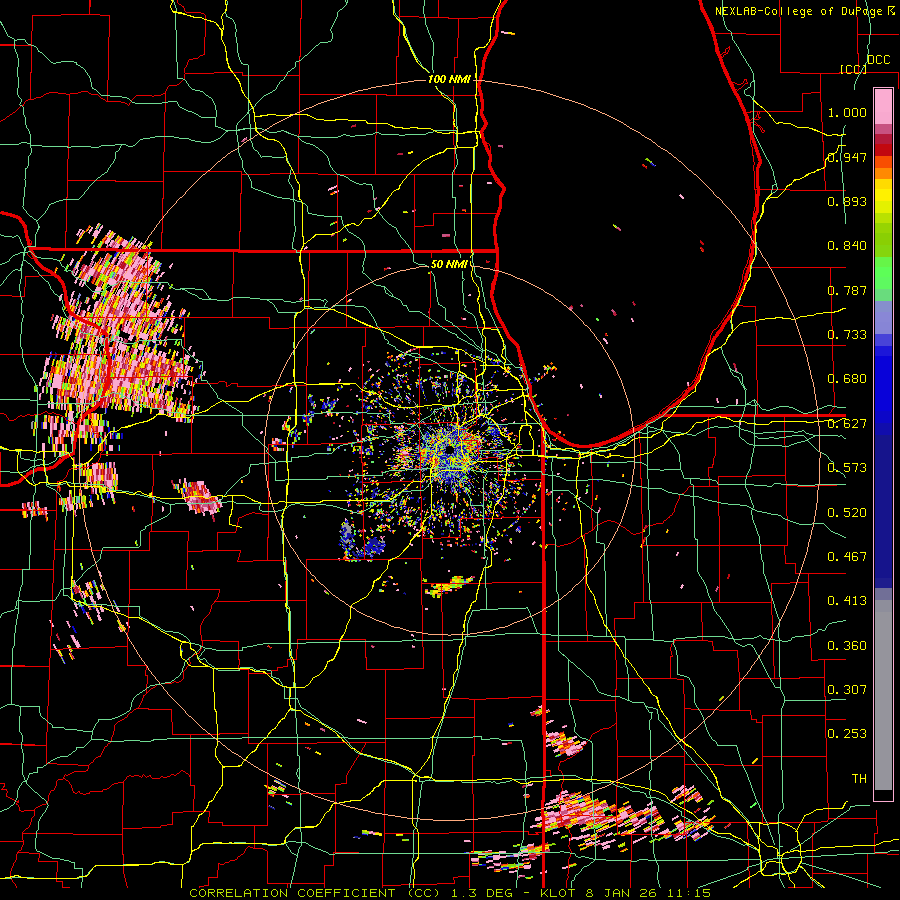
Task: Pick the pink top segment of color scale
Action: coord(883,107)
